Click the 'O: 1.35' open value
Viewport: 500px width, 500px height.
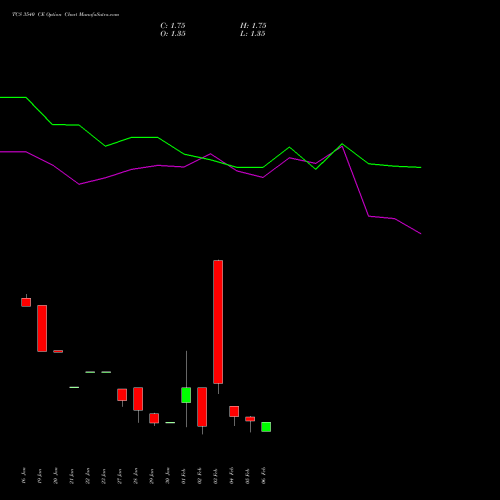(173, 34)
